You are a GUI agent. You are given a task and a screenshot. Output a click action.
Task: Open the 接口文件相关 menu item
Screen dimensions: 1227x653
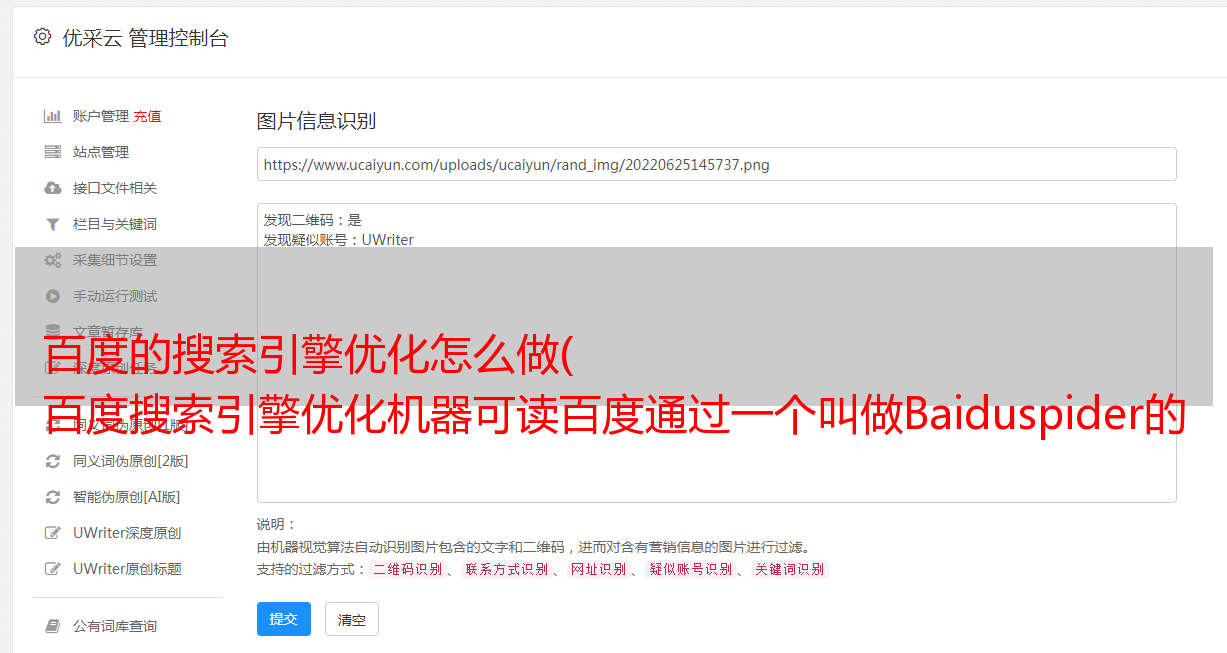115,188
